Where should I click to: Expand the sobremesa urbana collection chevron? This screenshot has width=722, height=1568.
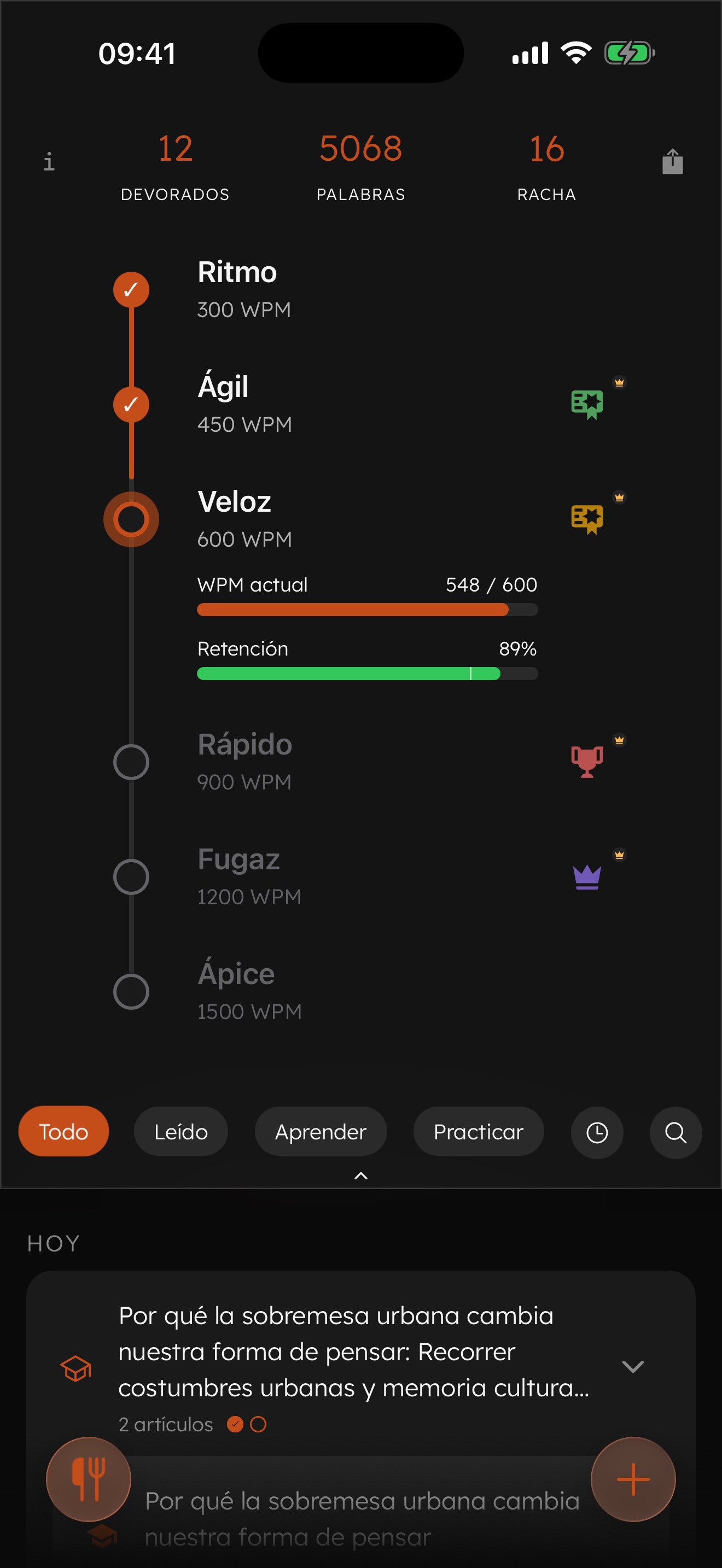(x=632, y=1366)
